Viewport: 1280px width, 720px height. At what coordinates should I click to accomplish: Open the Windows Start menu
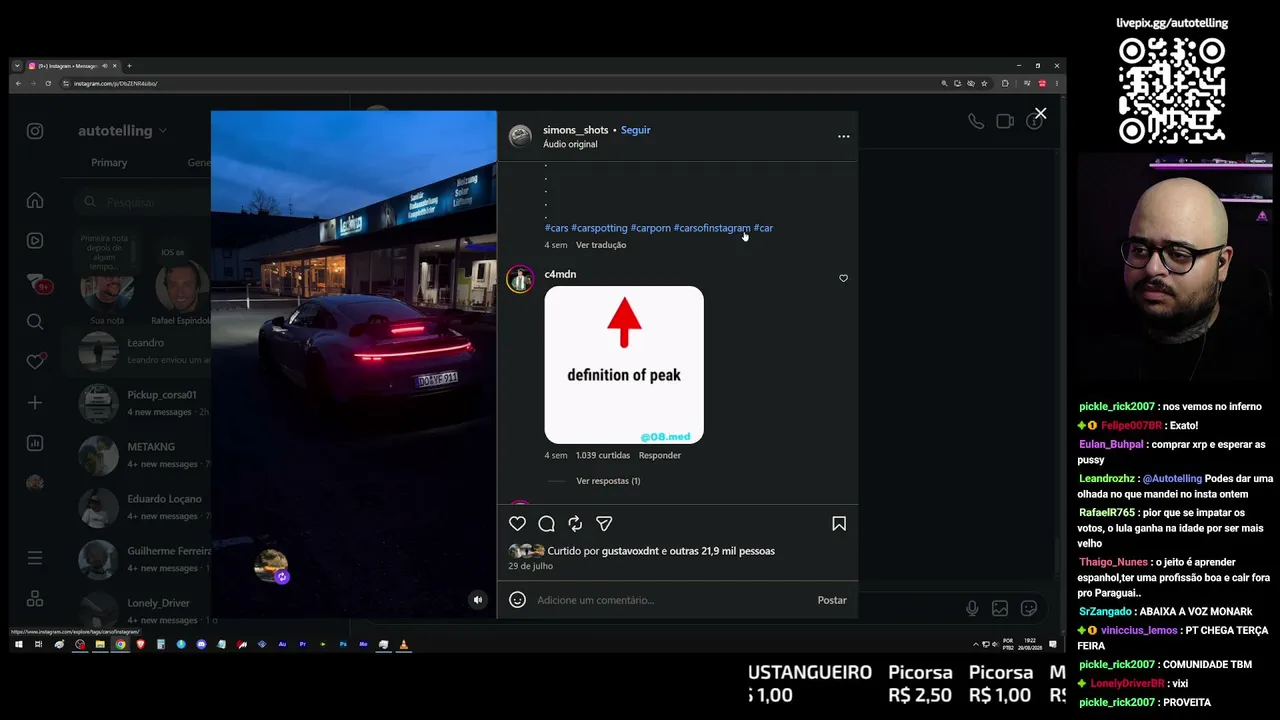(18, 645)
